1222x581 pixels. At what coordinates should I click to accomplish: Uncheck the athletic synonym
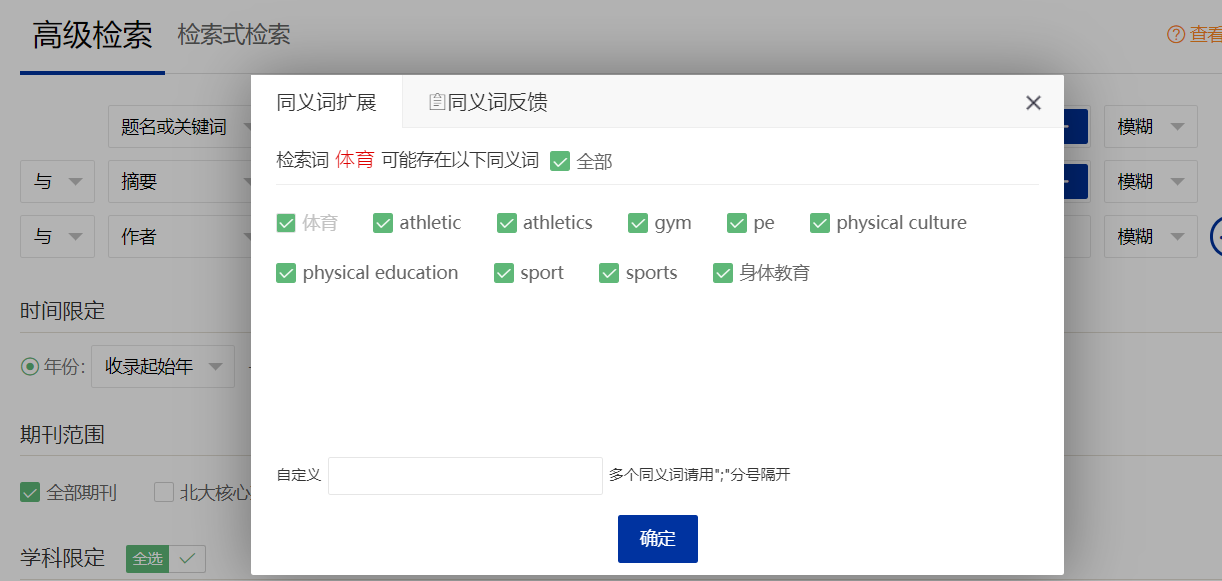coord(383,223)
